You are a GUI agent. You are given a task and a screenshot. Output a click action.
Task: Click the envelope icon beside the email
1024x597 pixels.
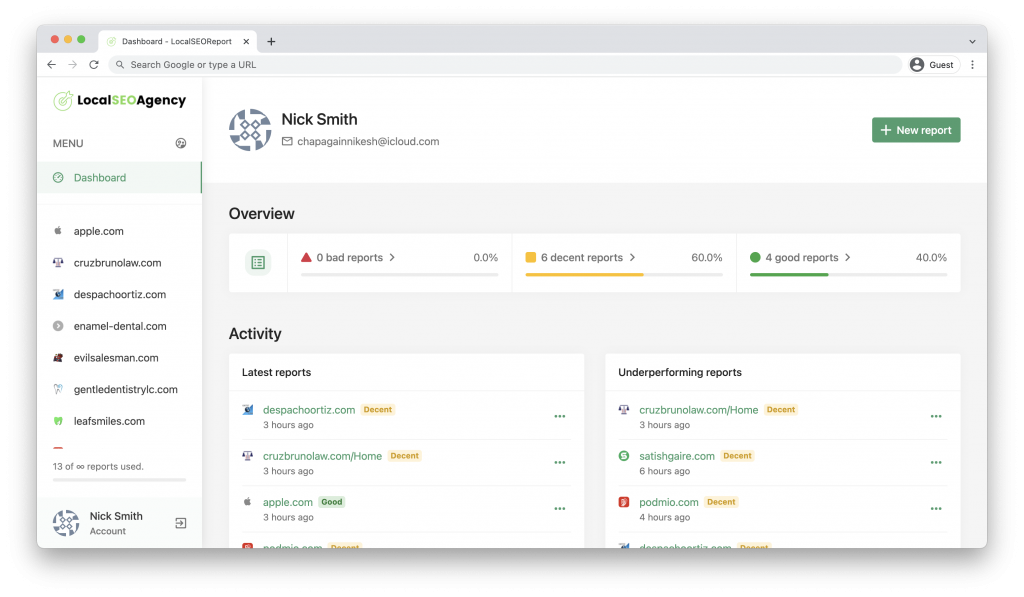[287, 141]
